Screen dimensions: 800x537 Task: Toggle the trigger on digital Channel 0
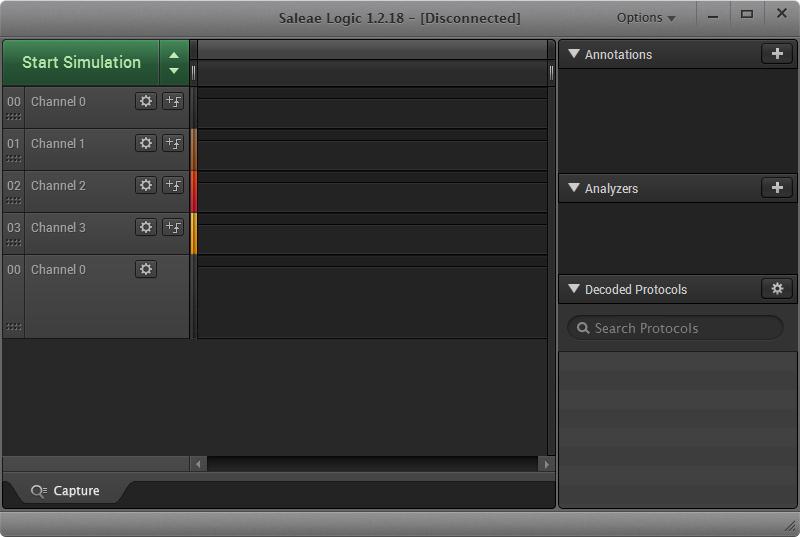173,101
